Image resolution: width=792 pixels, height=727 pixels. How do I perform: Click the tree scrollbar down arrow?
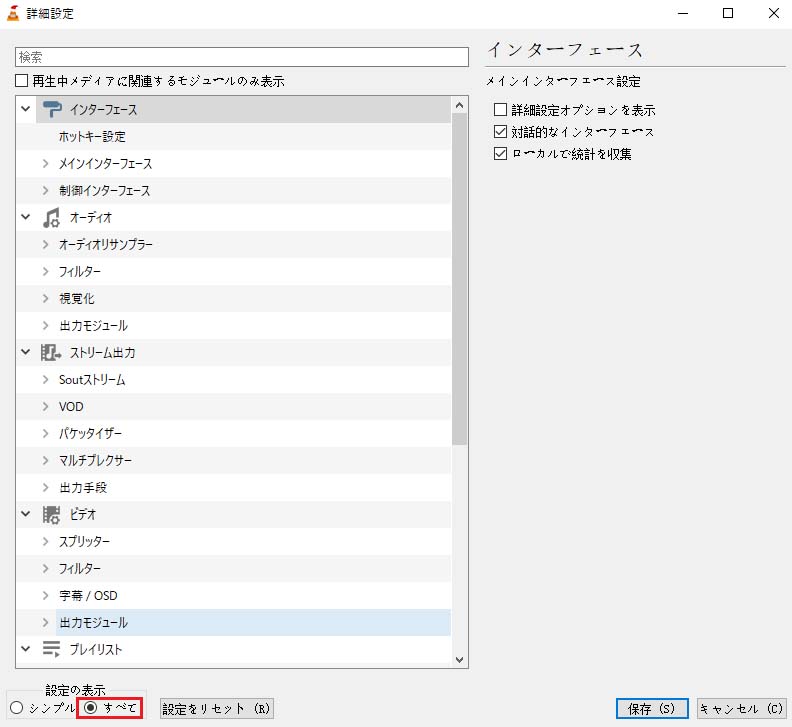459,659
